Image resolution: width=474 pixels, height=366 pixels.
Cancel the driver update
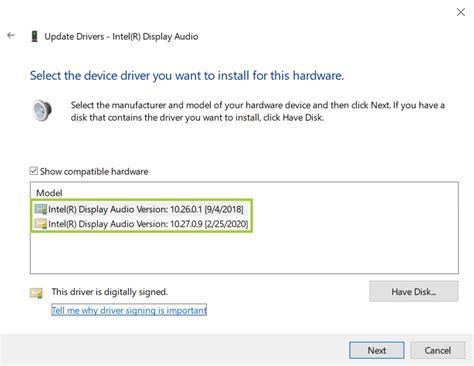[x=438, y=350]
